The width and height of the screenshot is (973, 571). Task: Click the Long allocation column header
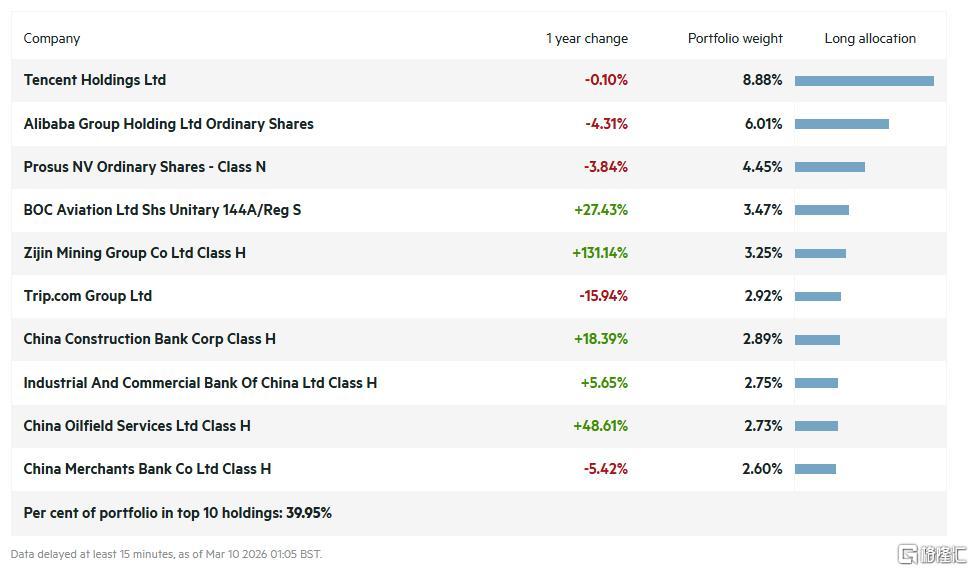[x=870, y=39]
